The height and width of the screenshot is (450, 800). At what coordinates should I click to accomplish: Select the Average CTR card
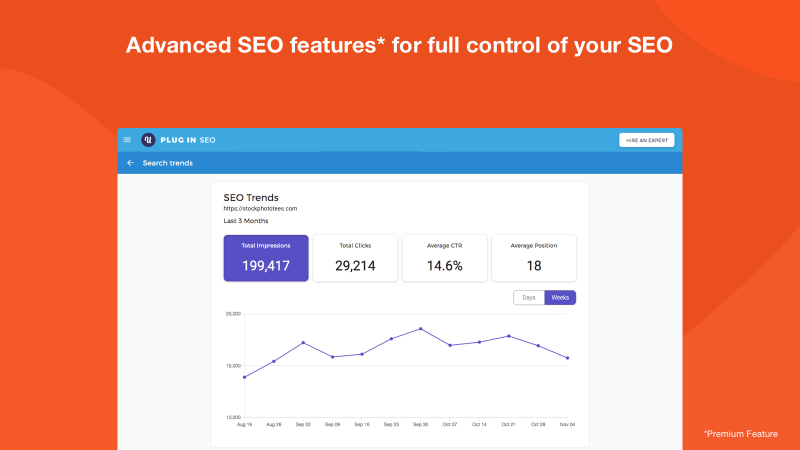(x=444, y=258)
